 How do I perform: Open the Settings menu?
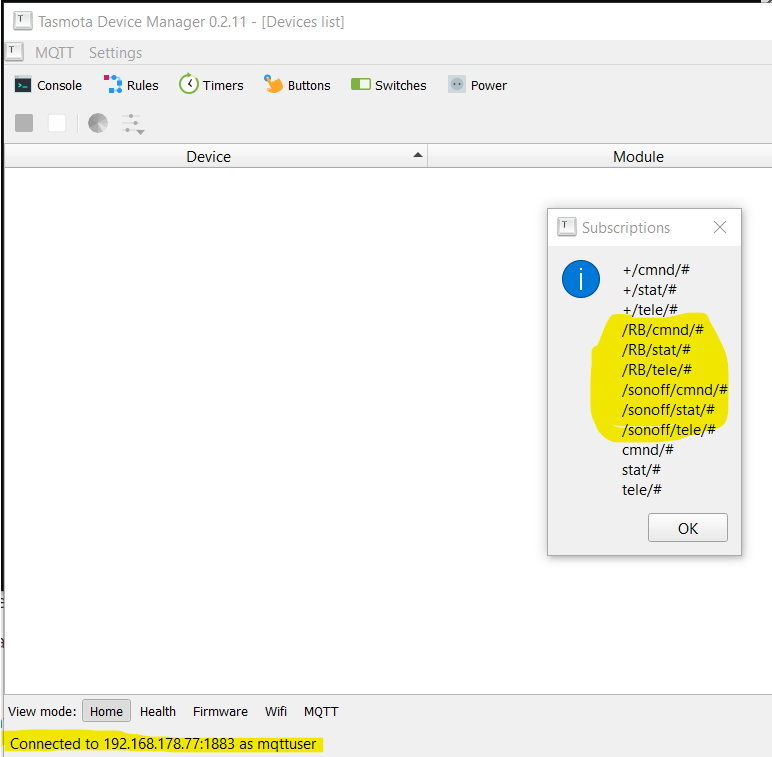click(x=115, y=53)
